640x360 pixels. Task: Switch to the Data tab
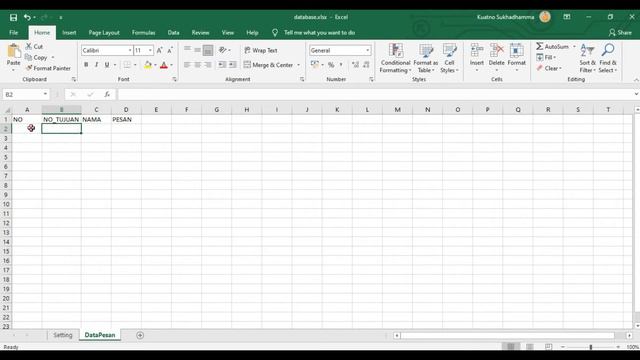click(173, 33)
